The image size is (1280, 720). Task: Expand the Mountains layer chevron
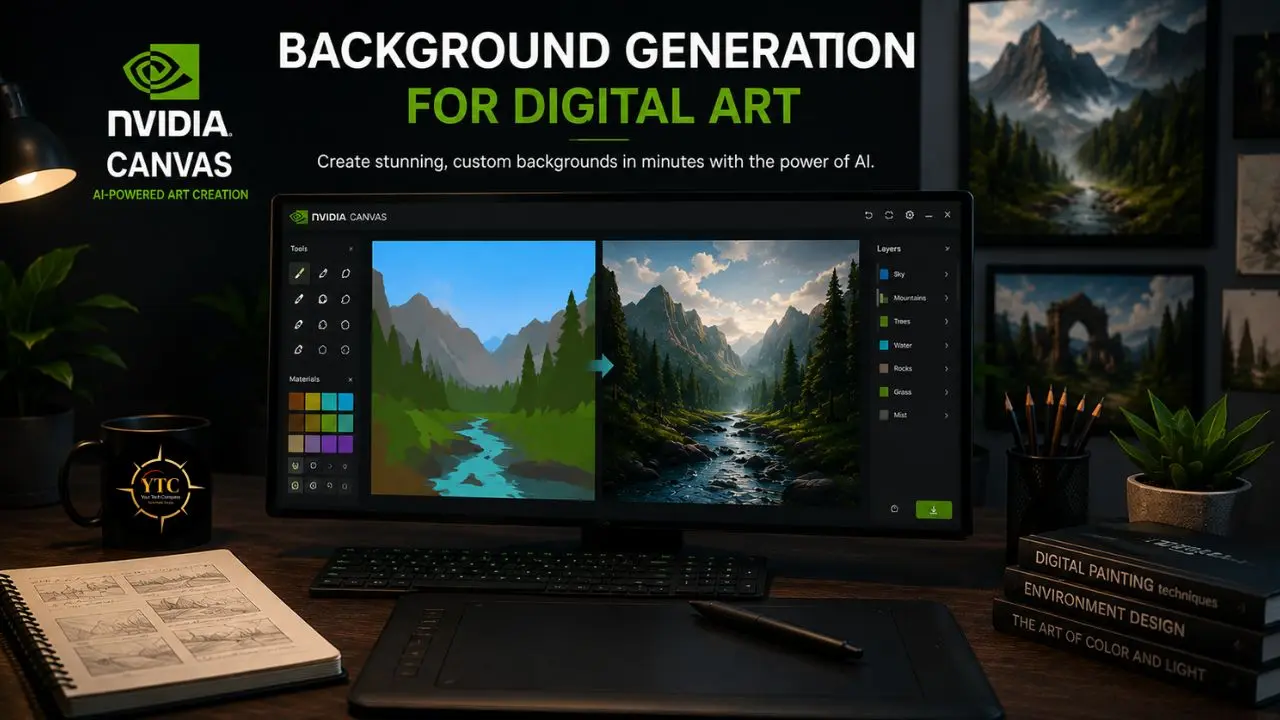point(946,298)
